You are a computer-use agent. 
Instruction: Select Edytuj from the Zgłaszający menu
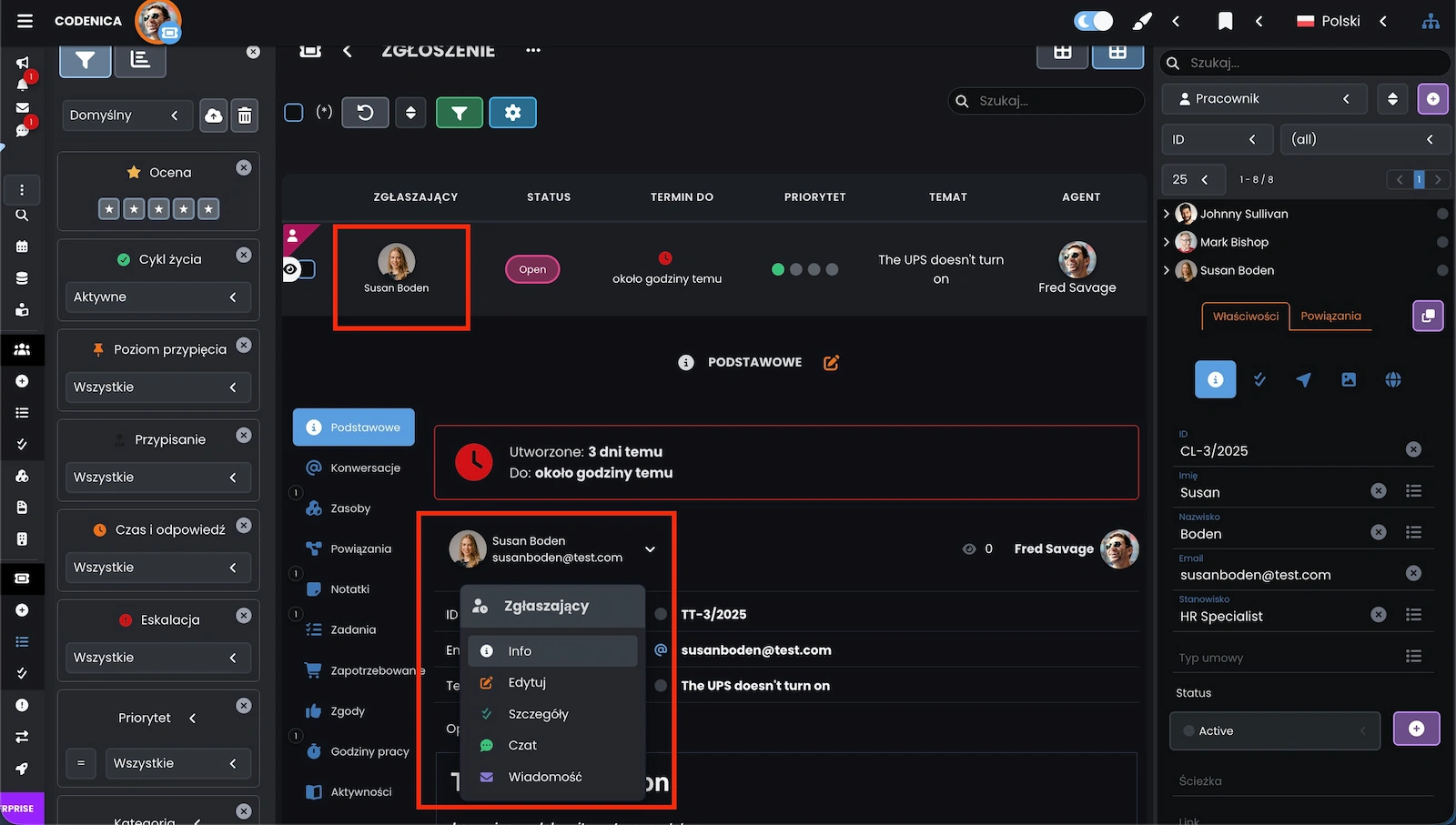(x=527, y=682)
